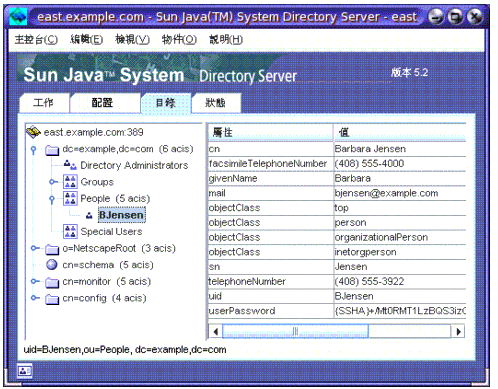Screen dimensions: 498x389
Task: Select the BJensen tree entry
Action: point(122,215)
